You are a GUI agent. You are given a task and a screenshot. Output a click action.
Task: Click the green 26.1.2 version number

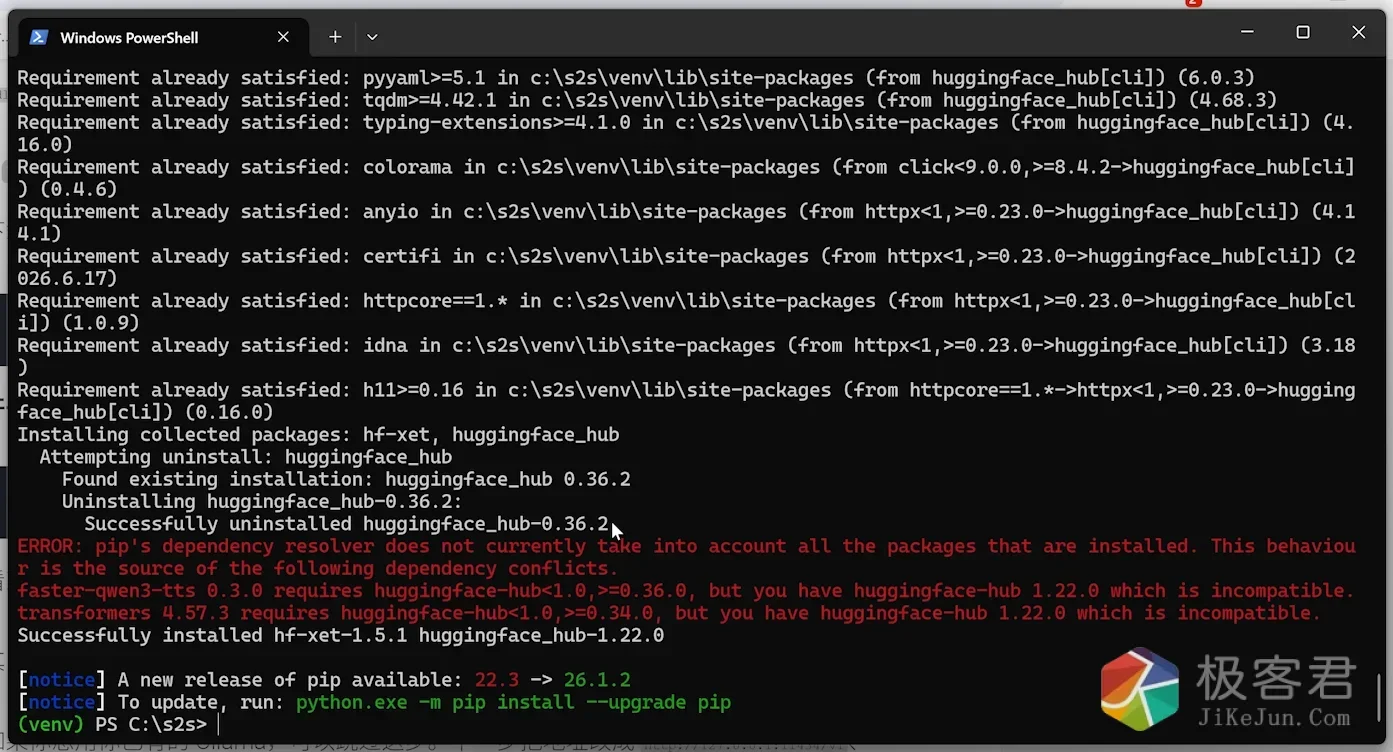click(597, 680)
